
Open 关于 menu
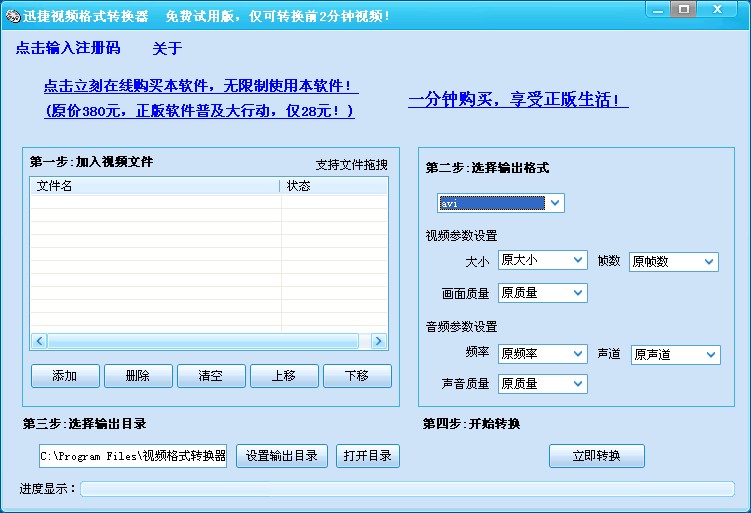tap(167, 48)
